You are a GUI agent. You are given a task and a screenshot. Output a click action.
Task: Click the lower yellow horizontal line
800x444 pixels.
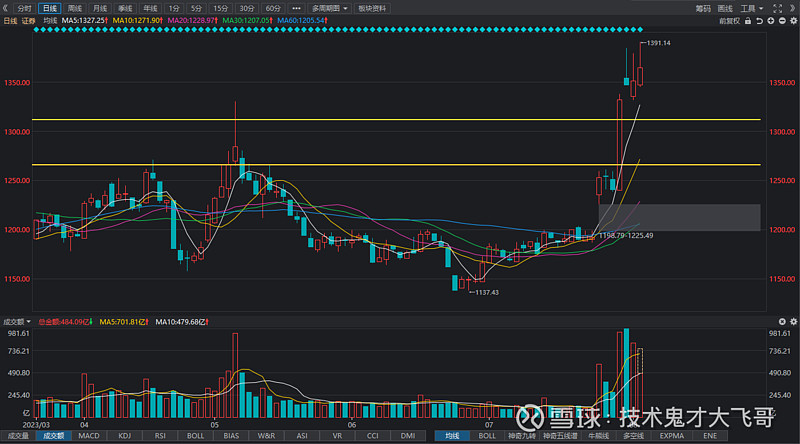click(x=396, y=165)
